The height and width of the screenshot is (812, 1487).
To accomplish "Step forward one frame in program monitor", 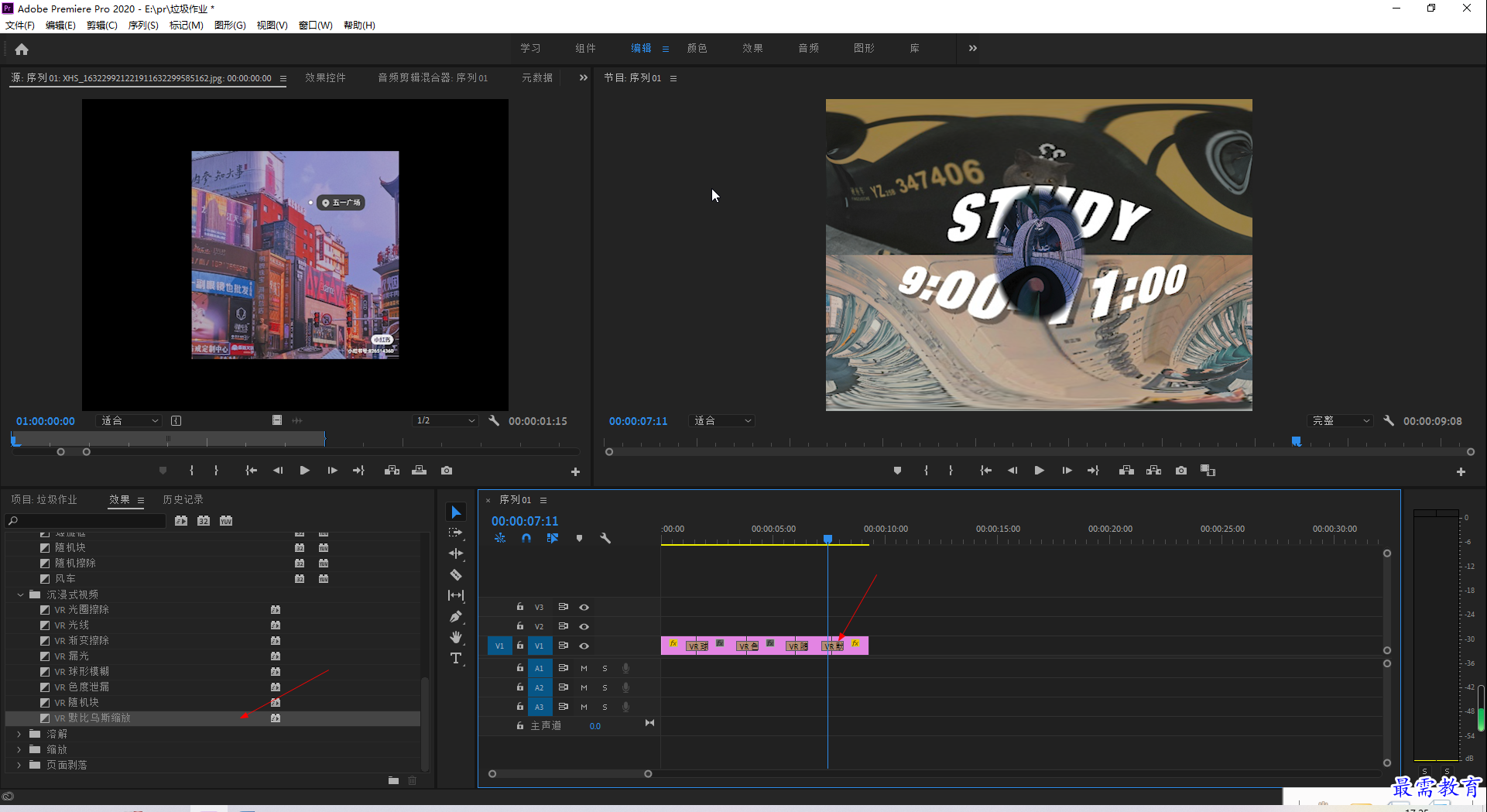I will coord(1067,471).
